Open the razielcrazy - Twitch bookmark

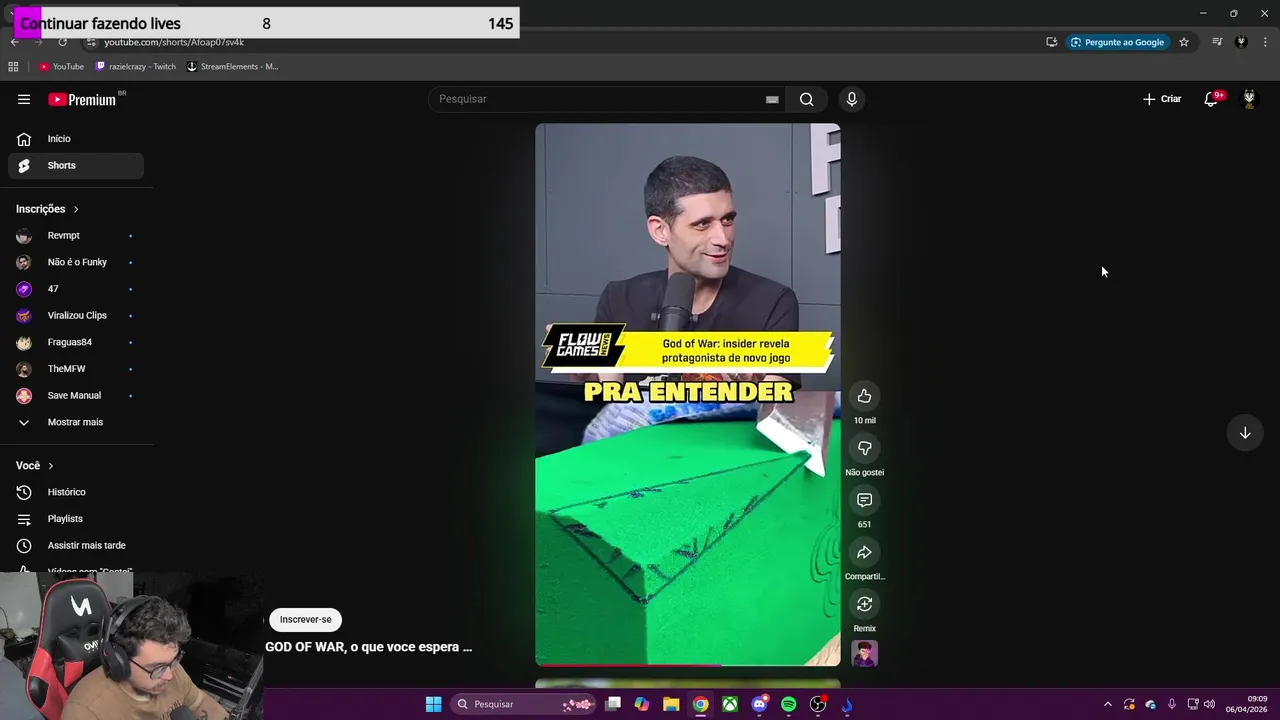(135, 67)
